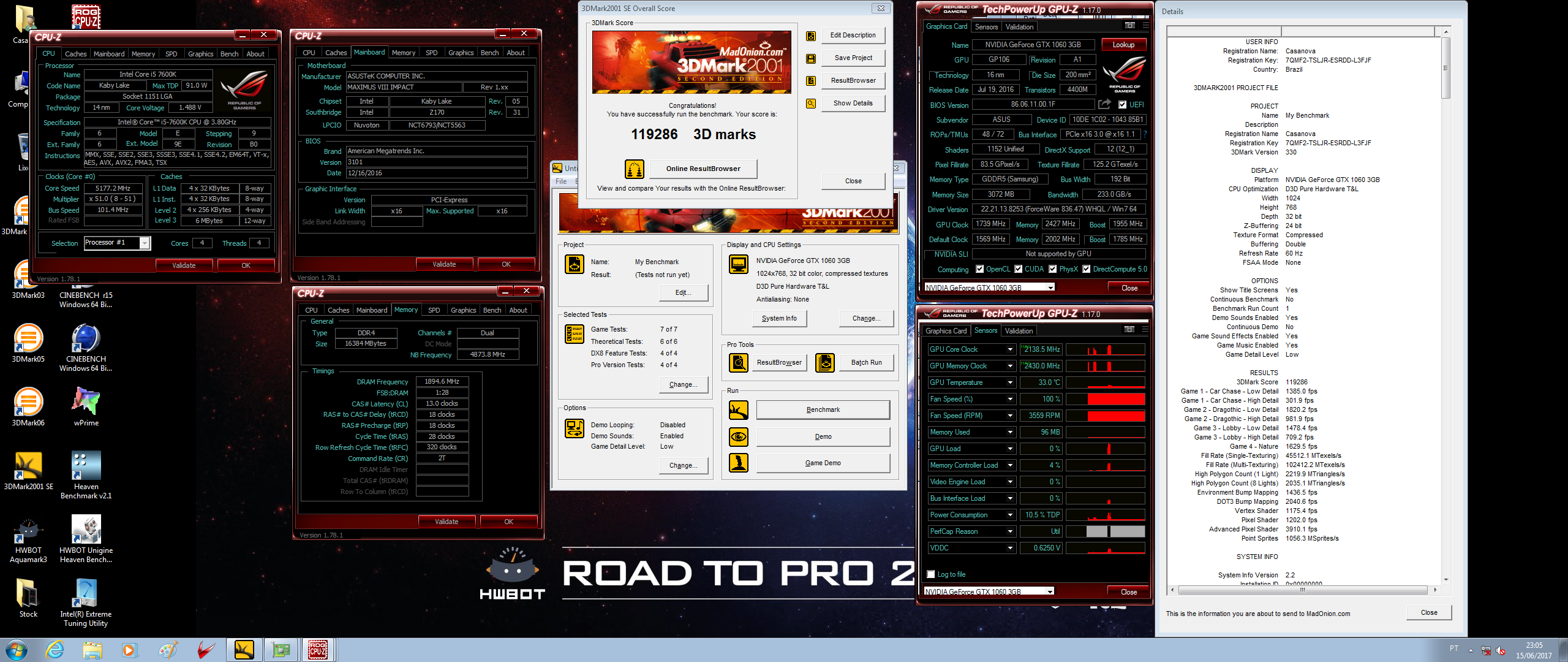Click the Options icon in 3DMark2001
This screenshot has height=662, width=1568.
pos(574,428)
